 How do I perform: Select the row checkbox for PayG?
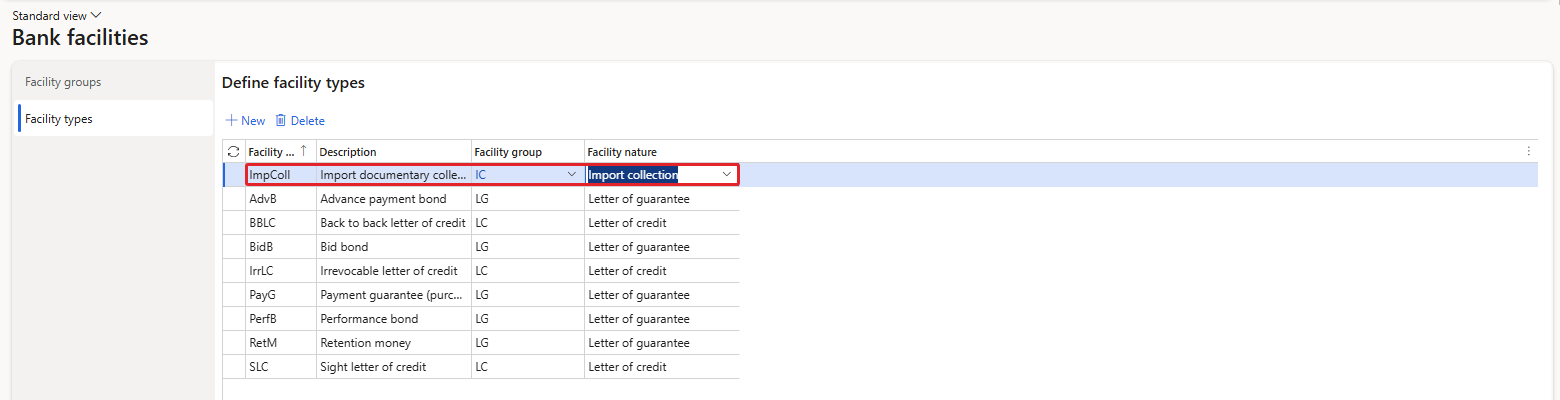(233, 295)
